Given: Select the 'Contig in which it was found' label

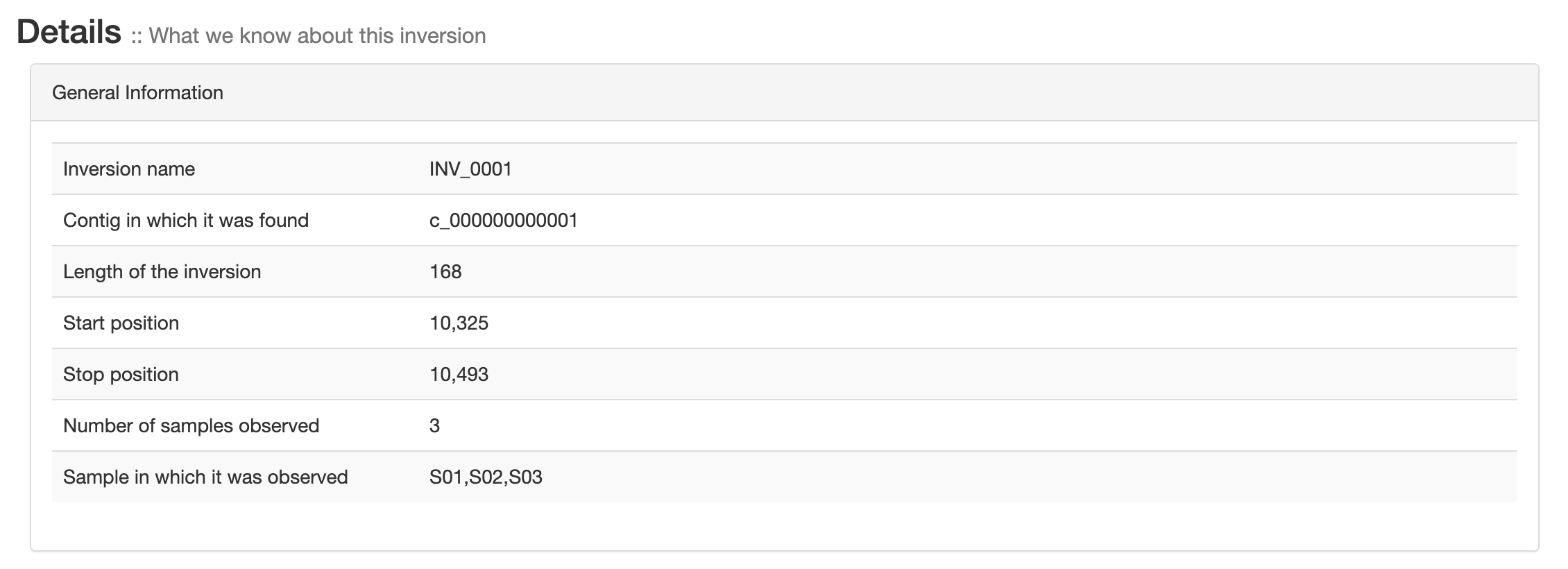Looking at the screenshot, I should pos(186,221).
